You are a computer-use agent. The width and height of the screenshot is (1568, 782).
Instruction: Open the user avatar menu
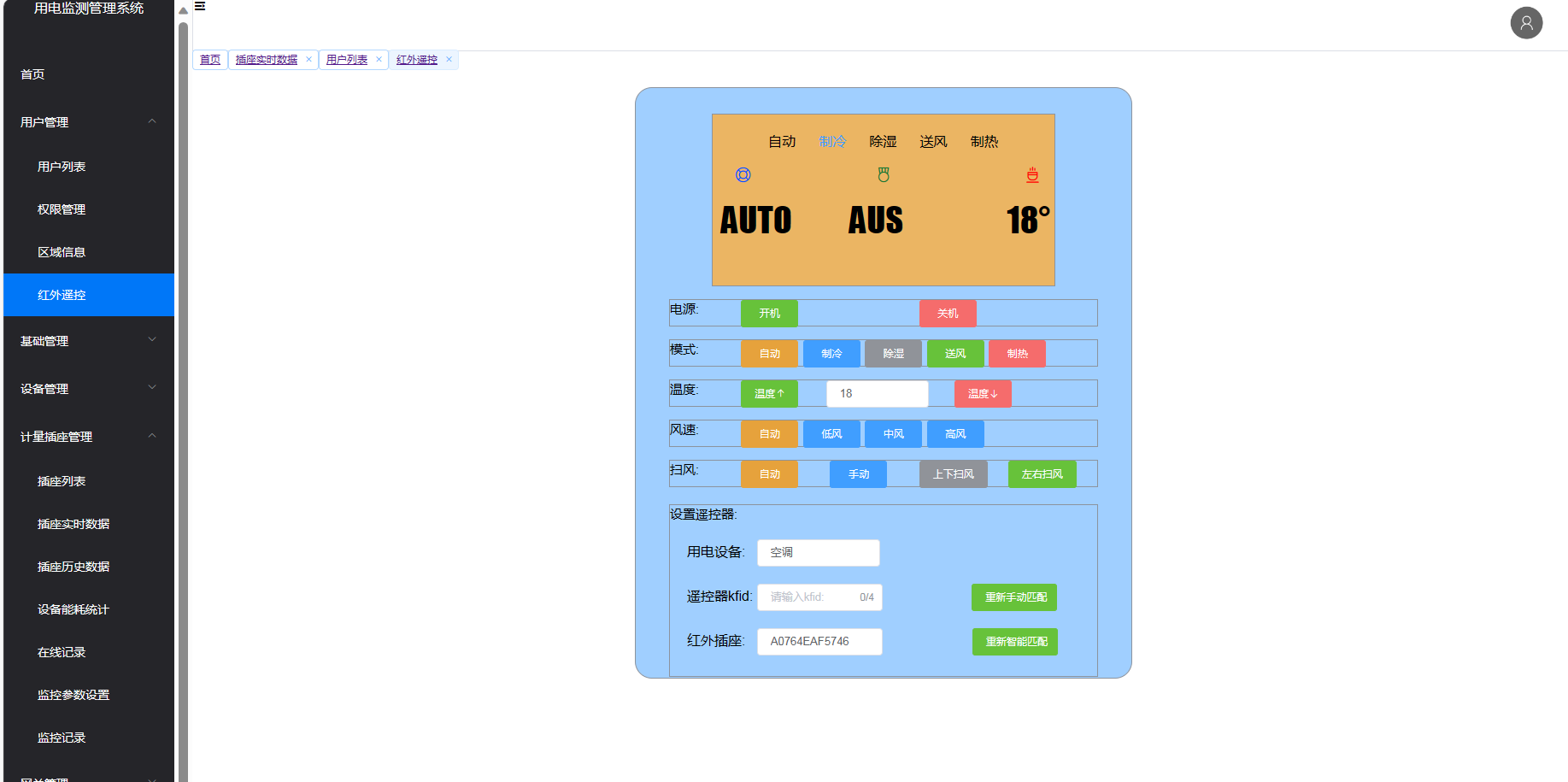1526,23
